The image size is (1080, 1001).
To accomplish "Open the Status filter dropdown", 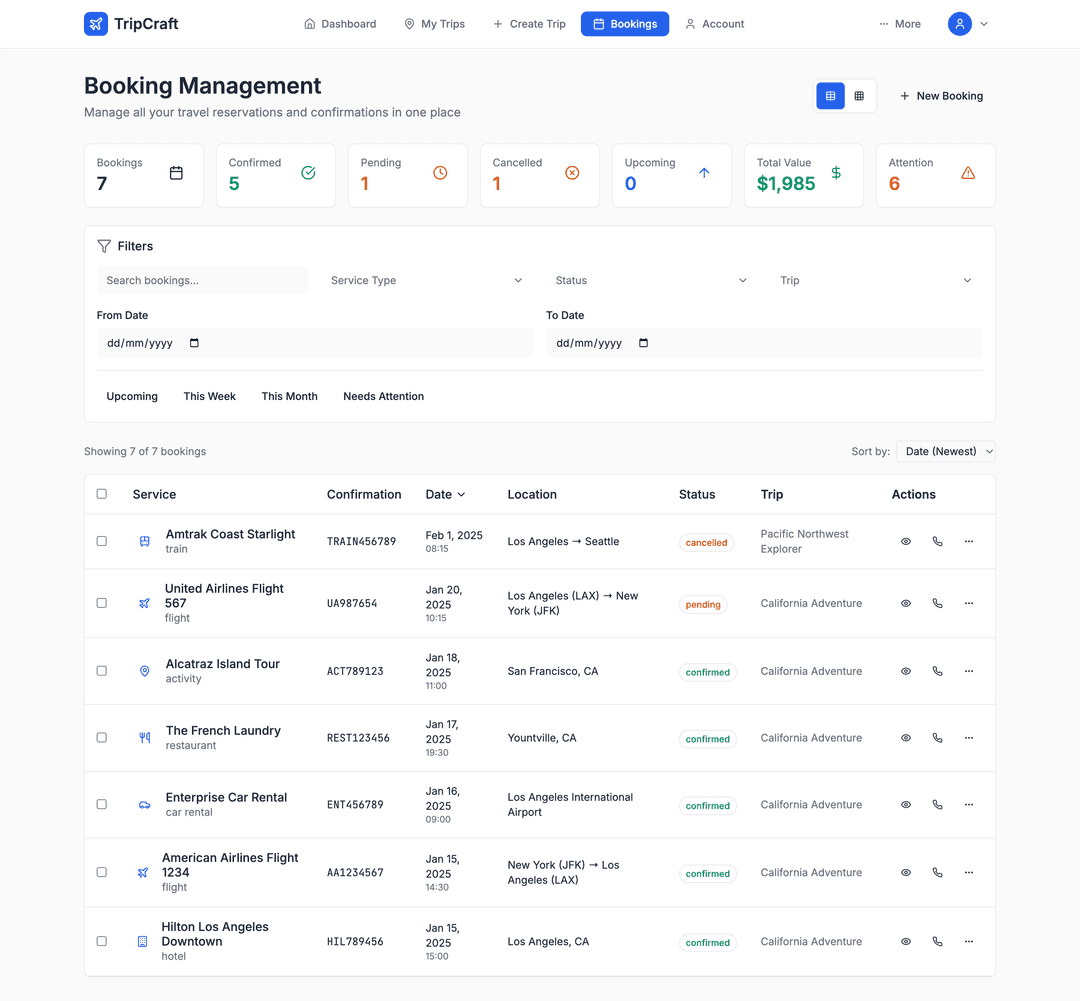I will (x=650, y=280).
